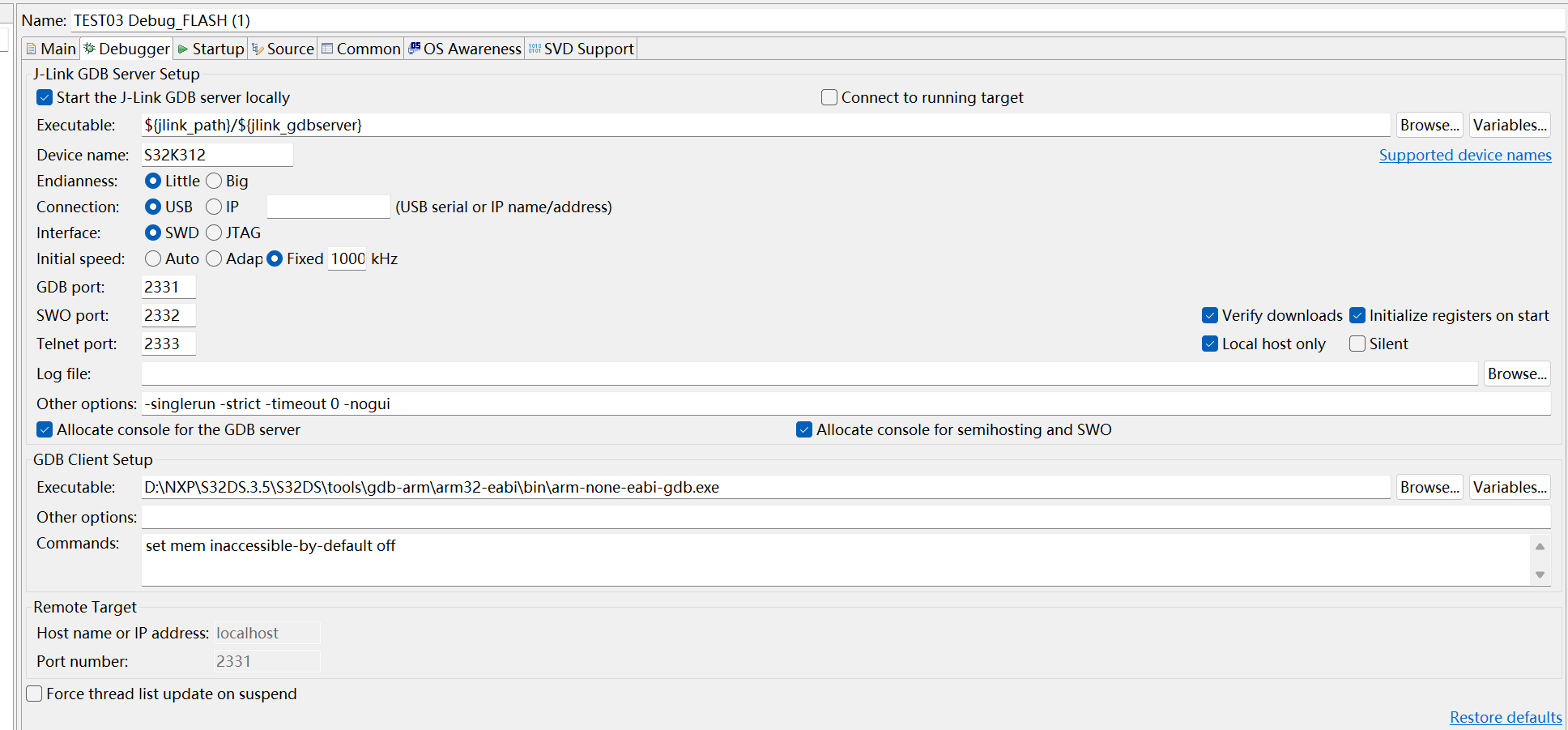Toggle Force thread list update on suspend
1568x730 pixels.
tap(34, 694)
